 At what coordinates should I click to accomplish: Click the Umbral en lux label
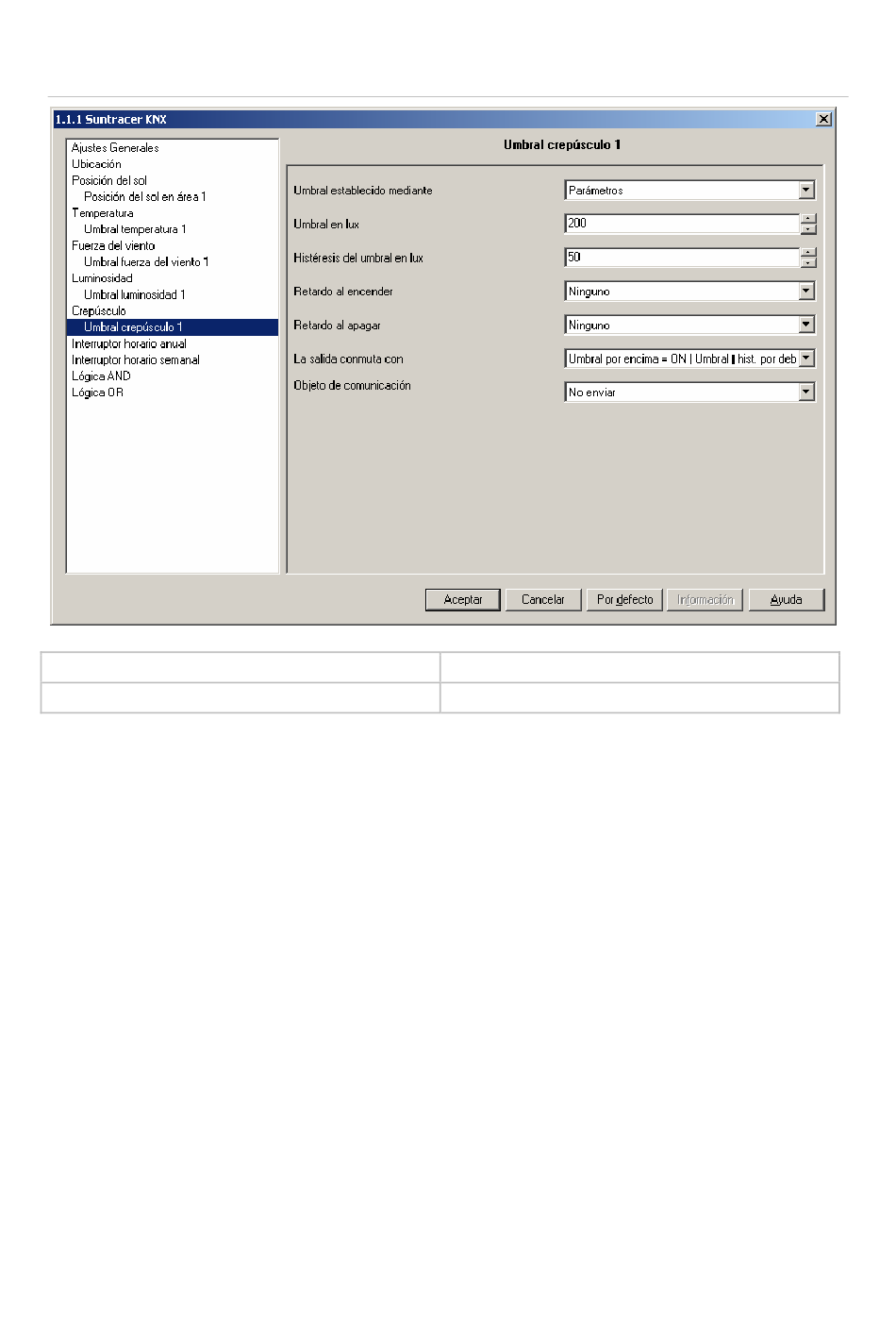click(x=326, y=225)
